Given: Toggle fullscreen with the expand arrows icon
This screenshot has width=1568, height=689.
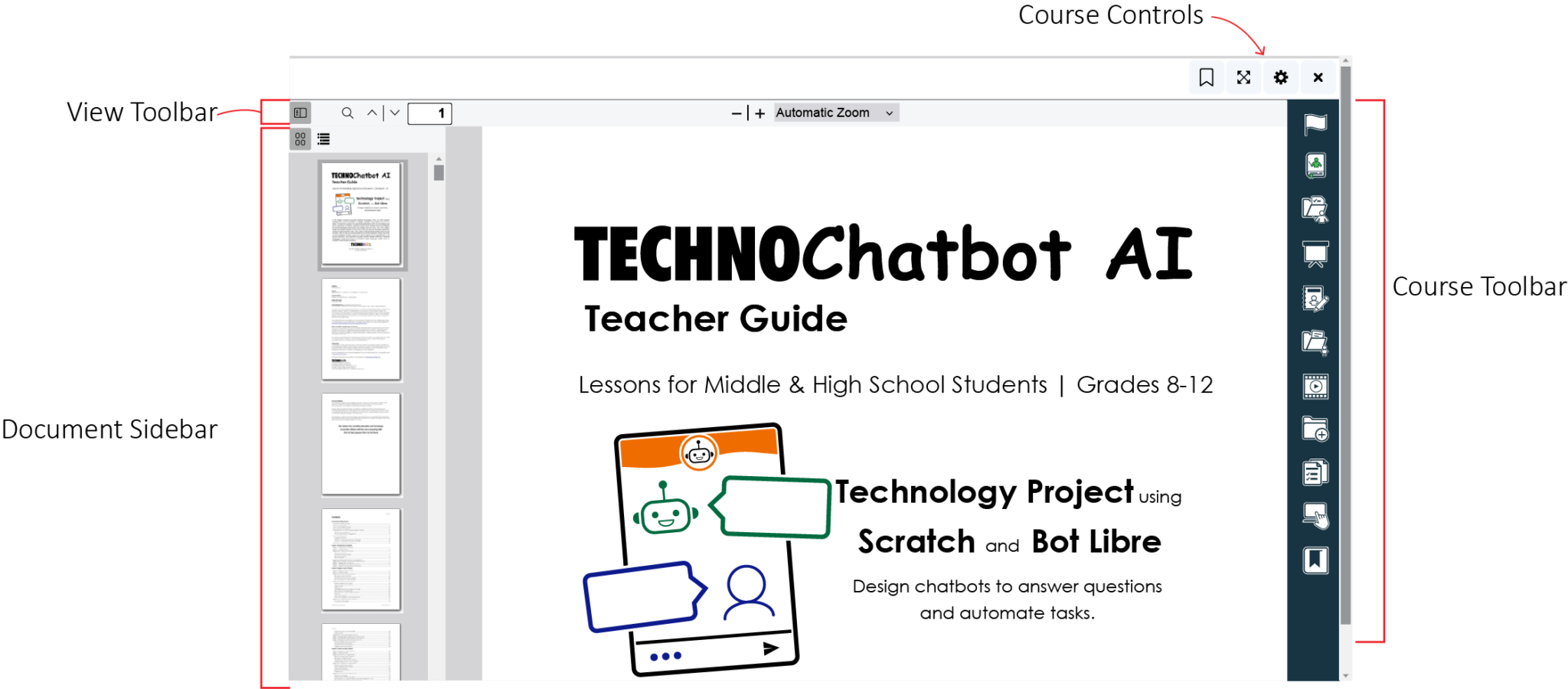Looking at the screenshot, I should 1243,77.
